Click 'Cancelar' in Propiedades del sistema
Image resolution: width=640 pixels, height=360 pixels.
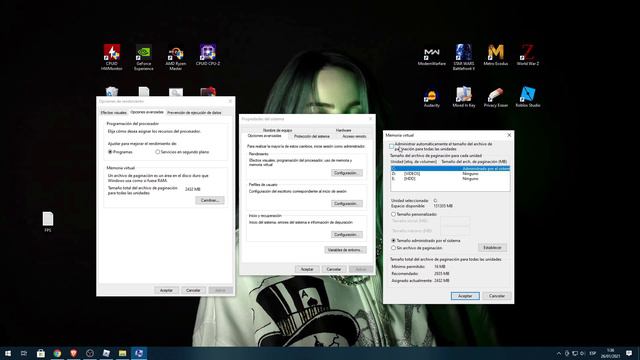(x=334, y=269)
